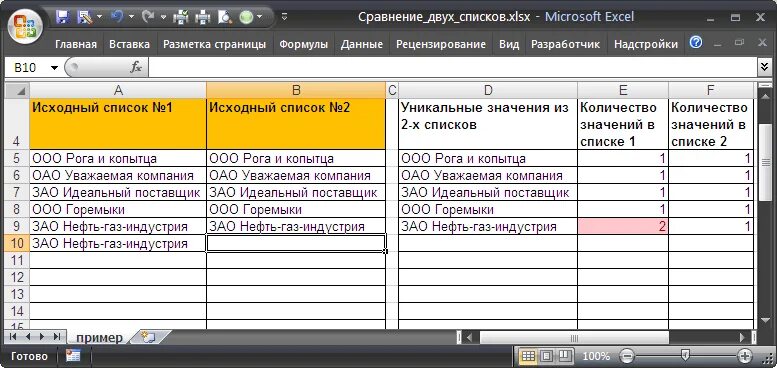Open the Customize Quick Access Toolbar menu
The width and height of the screenshot is (777, 368).
(x=284, y=18)
